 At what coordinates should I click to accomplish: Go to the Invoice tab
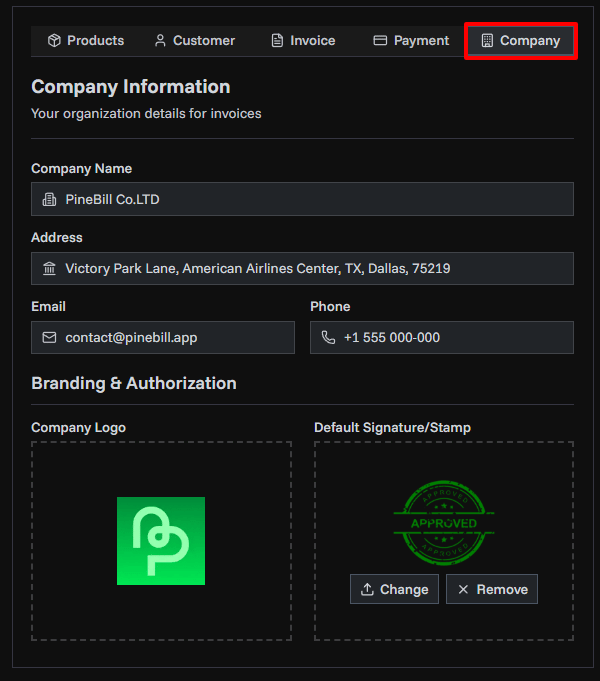coord(303,41)
